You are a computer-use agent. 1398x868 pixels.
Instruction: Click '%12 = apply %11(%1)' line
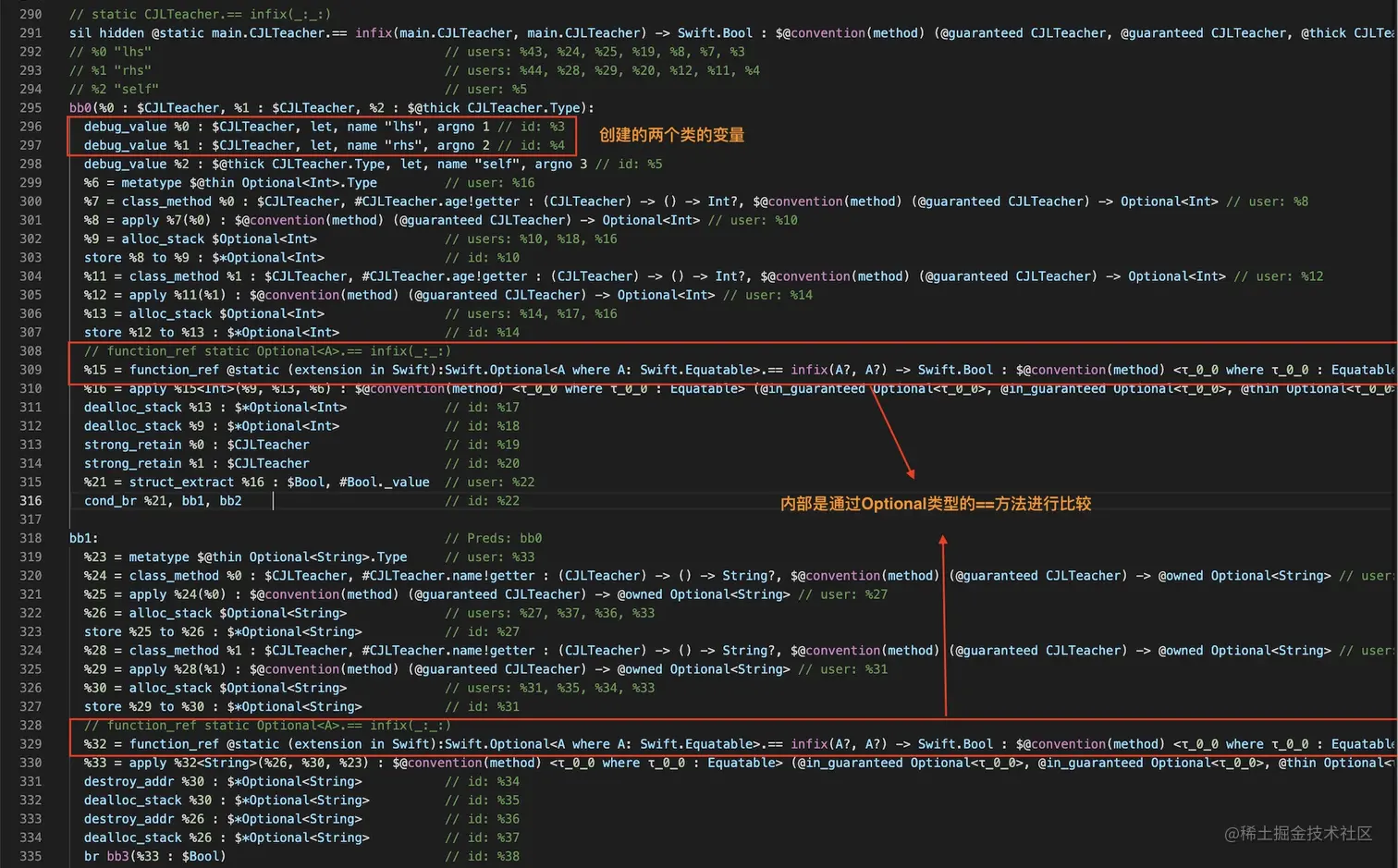tap(448, 295)
